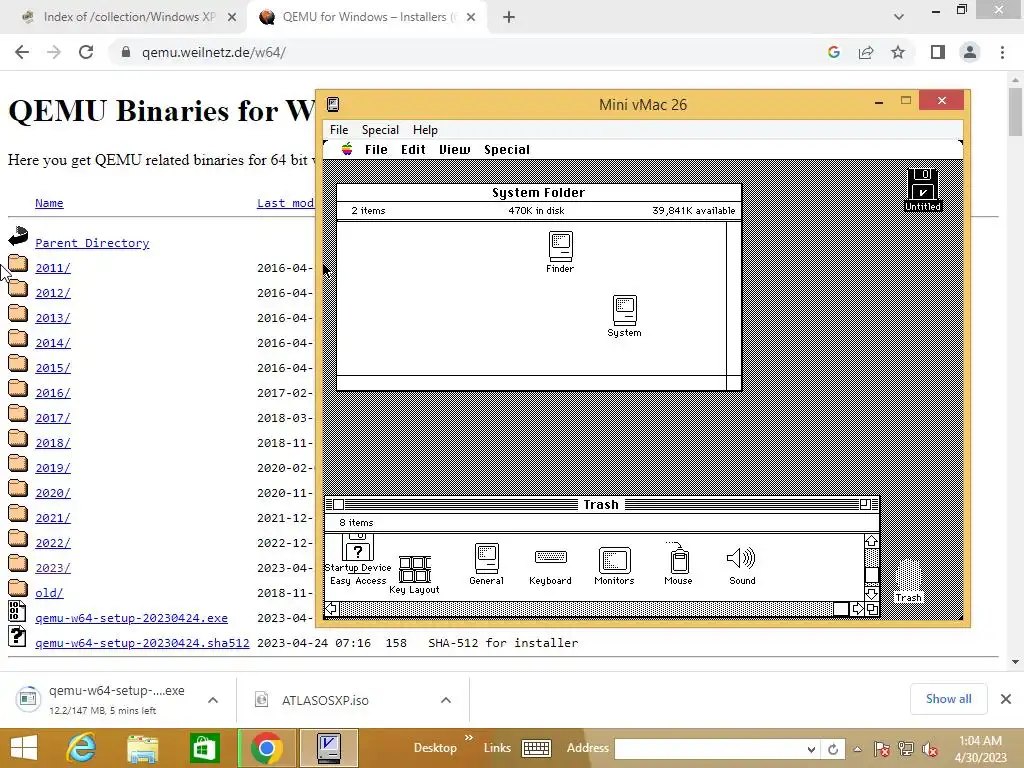Click the Trash window horizontal scroll thumb
1024x768 pixels.
click(841, 609)
